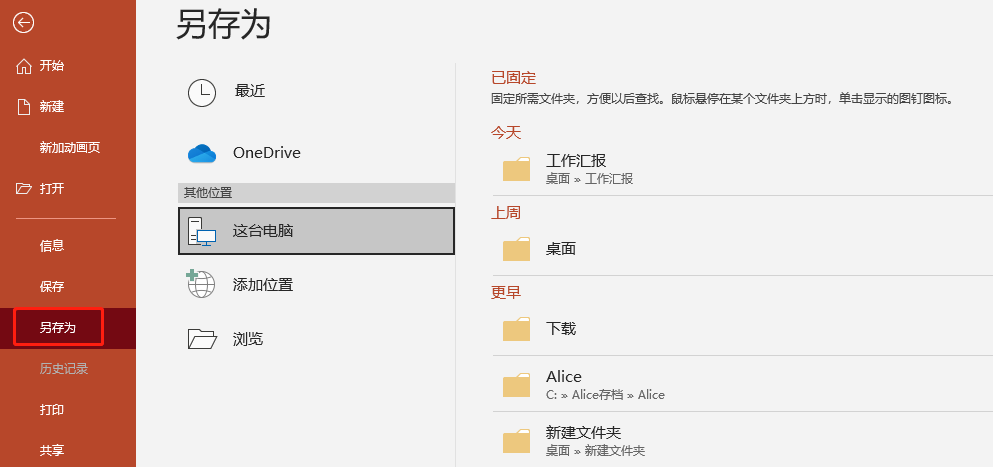Click 共享 in the sidebar
Viewport: 993px width, 467px height.
click(x=52, y=451)
